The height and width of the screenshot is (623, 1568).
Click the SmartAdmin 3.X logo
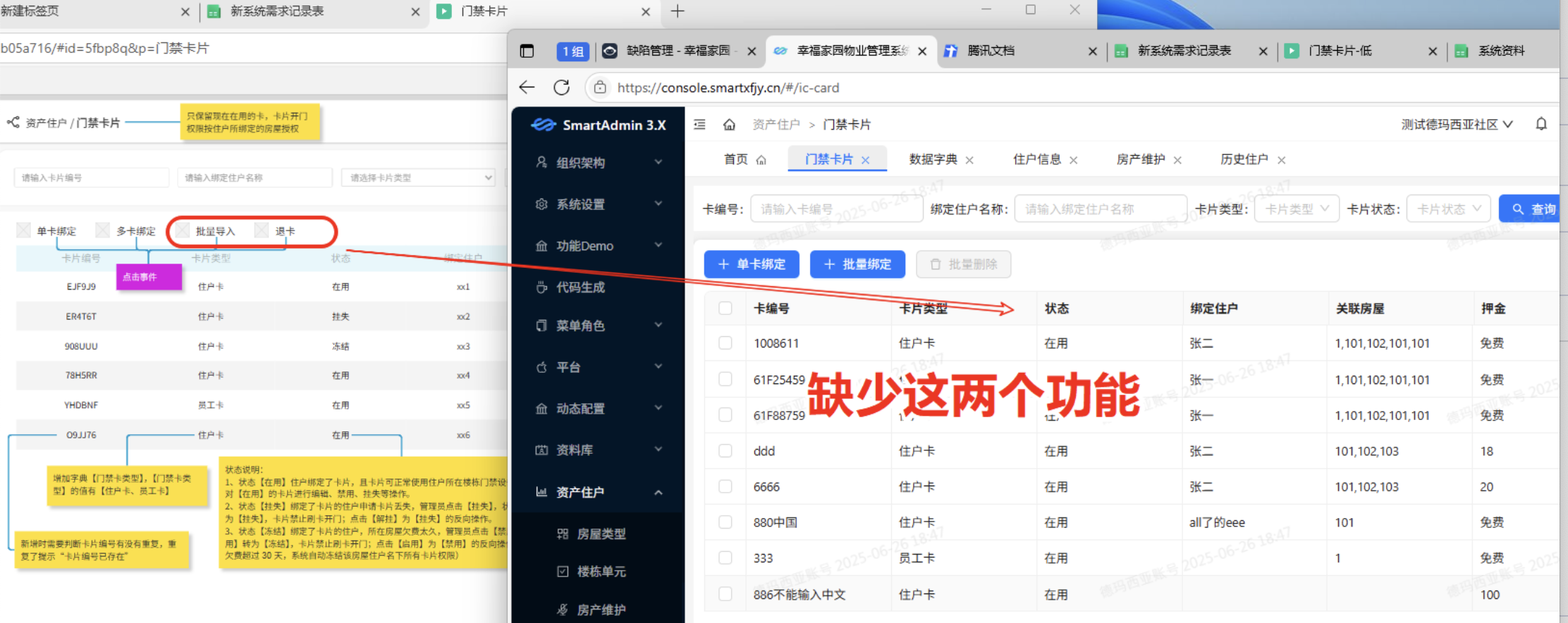[x=598, y=125]
